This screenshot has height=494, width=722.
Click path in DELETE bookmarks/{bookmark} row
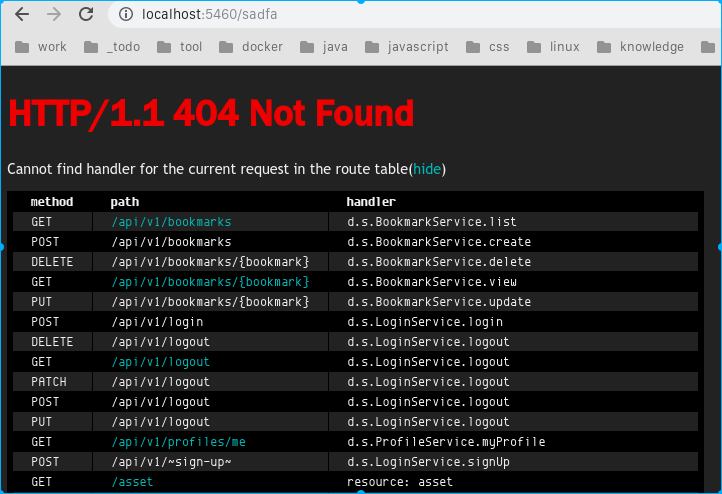pyautogui.click(x=210, y=262)
